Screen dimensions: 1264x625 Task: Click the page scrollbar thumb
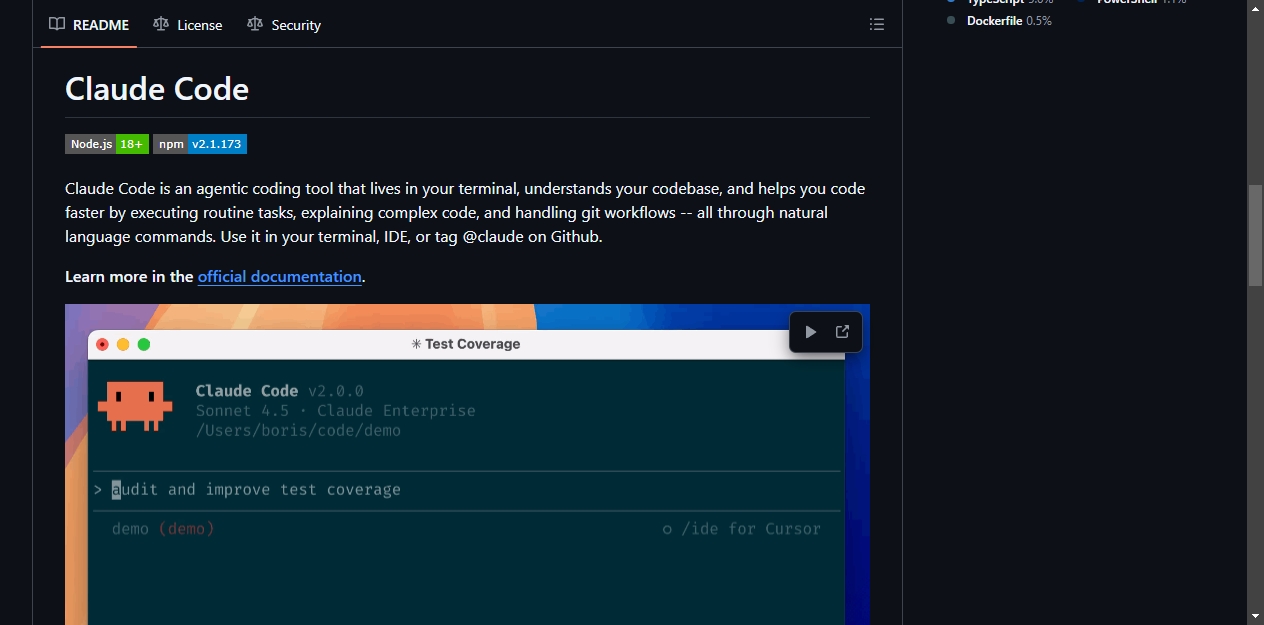1255,235
